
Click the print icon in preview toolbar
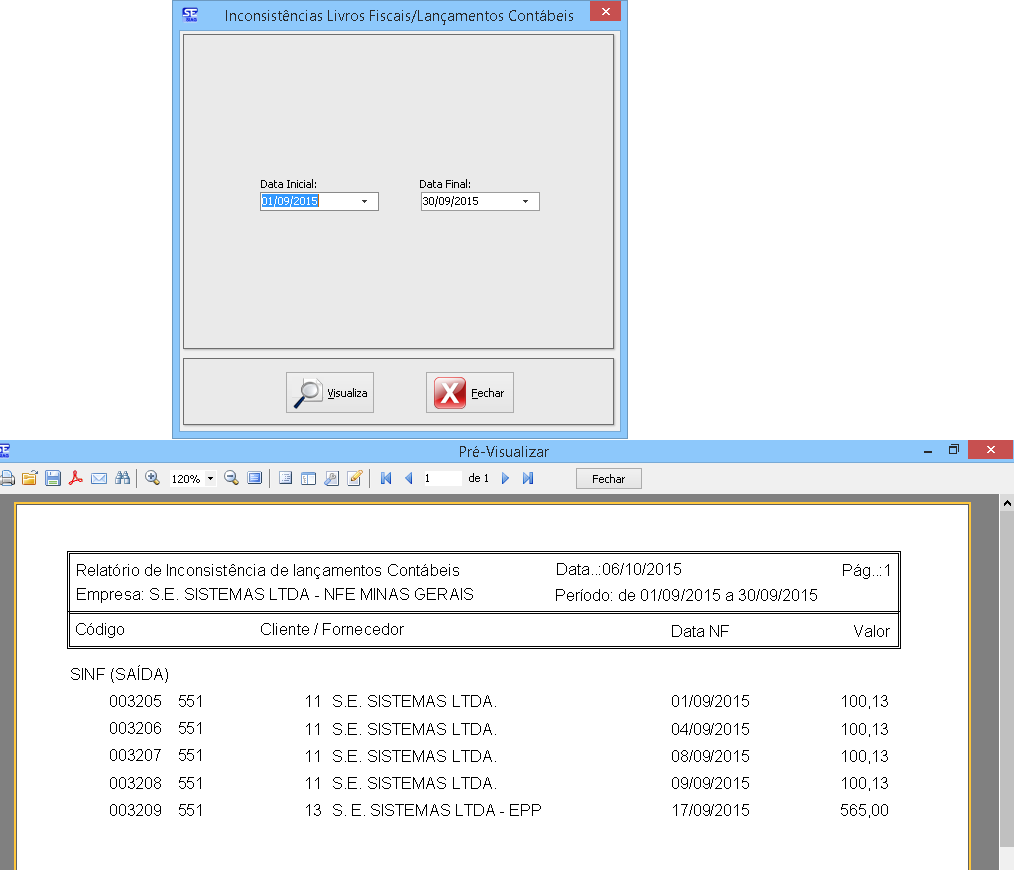(7, 479)
